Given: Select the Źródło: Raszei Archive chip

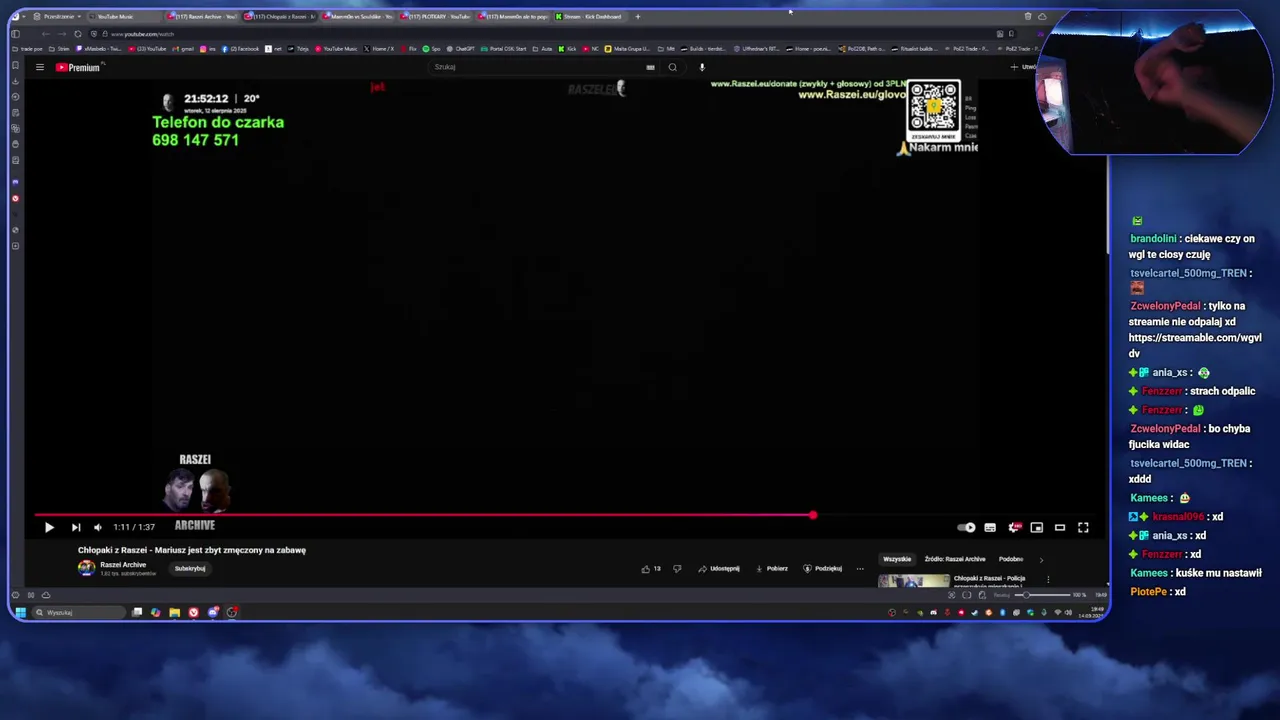Looking at the screenshot, I should pyautogui.click(x=955, y=559).
